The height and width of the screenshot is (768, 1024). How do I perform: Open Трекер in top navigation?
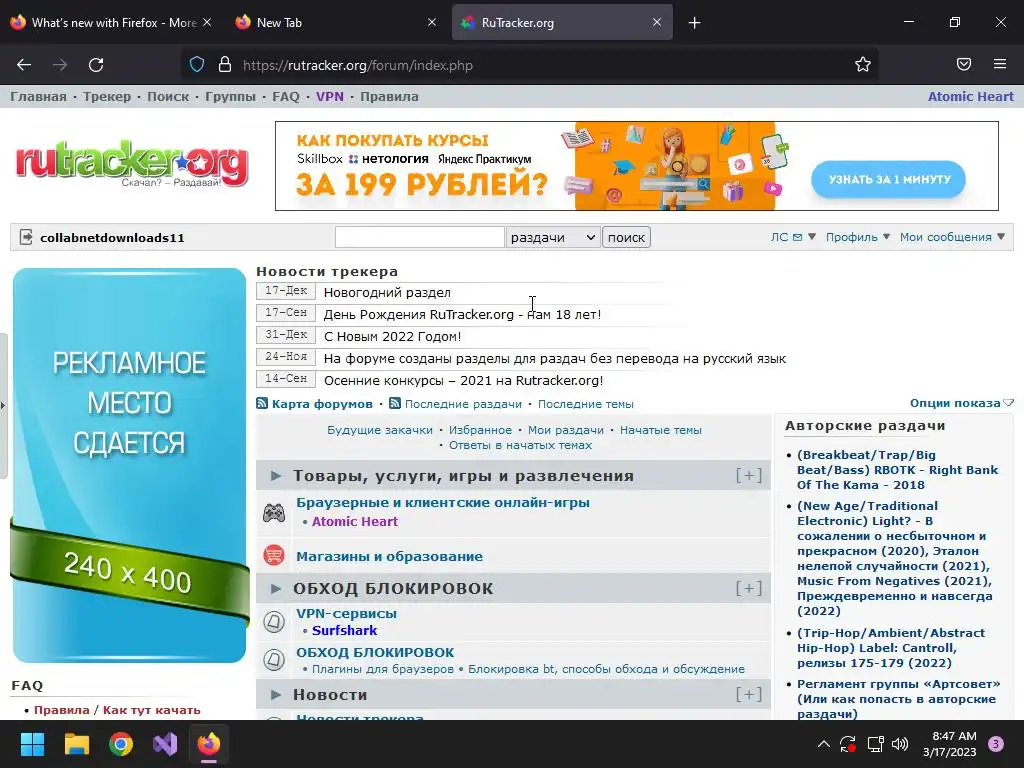[106, 97]
